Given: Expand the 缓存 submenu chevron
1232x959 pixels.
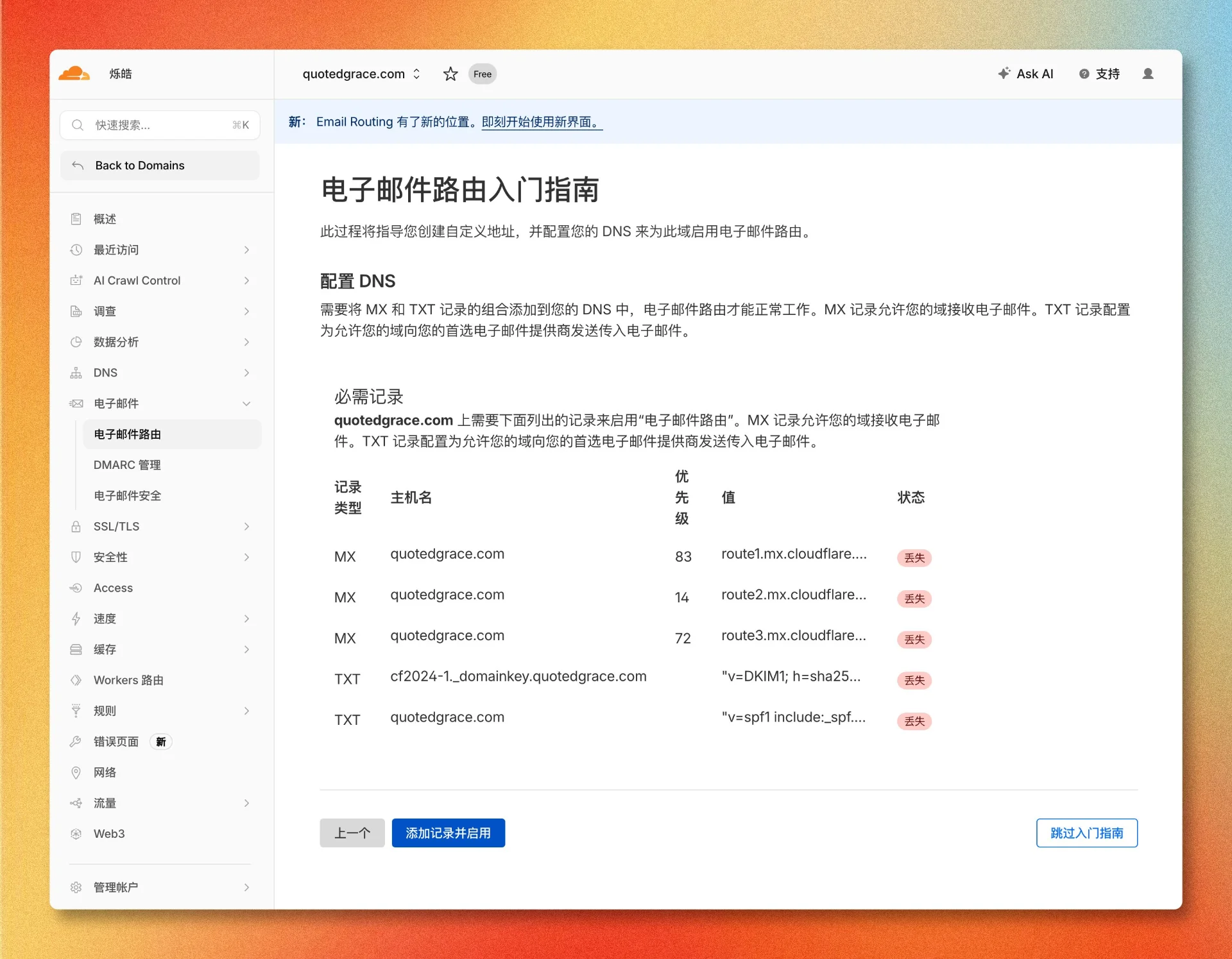Looking at the screenshot, I should [246, 649].
